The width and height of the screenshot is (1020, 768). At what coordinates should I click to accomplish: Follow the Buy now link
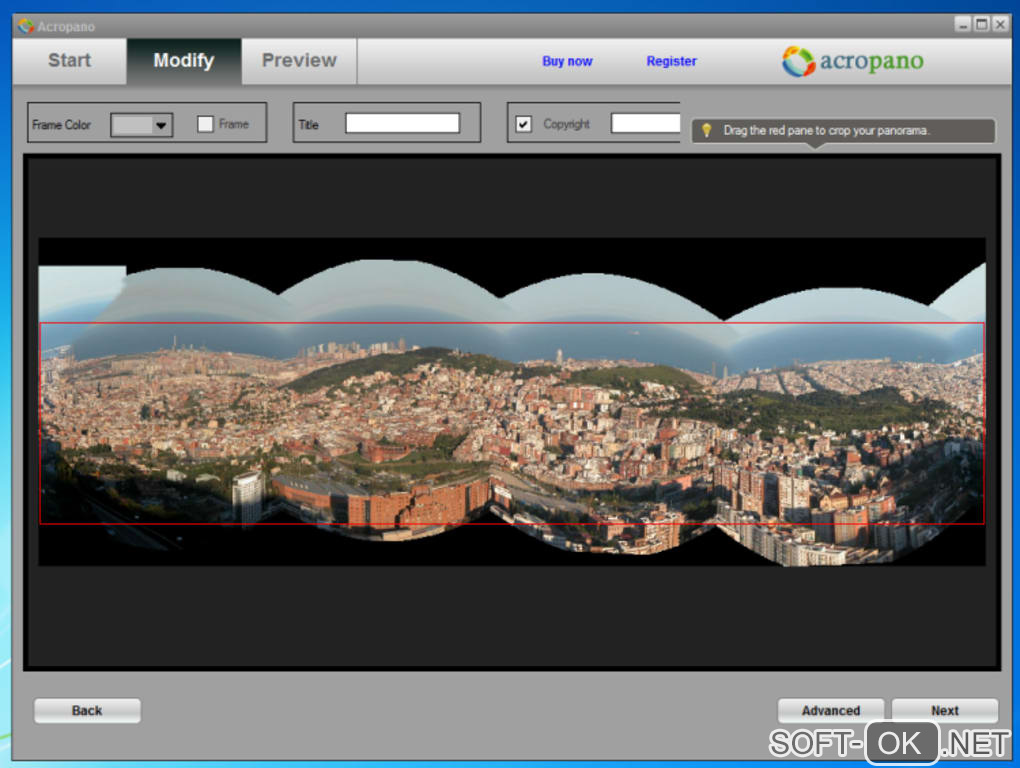(x=567, y=61)
